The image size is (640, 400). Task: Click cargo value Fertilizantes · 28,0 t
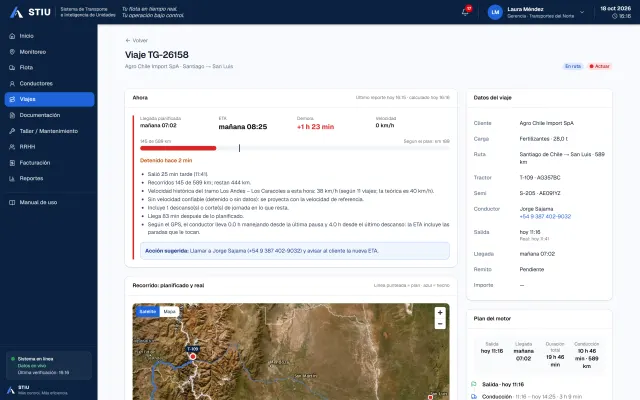[x=544, y=139]
